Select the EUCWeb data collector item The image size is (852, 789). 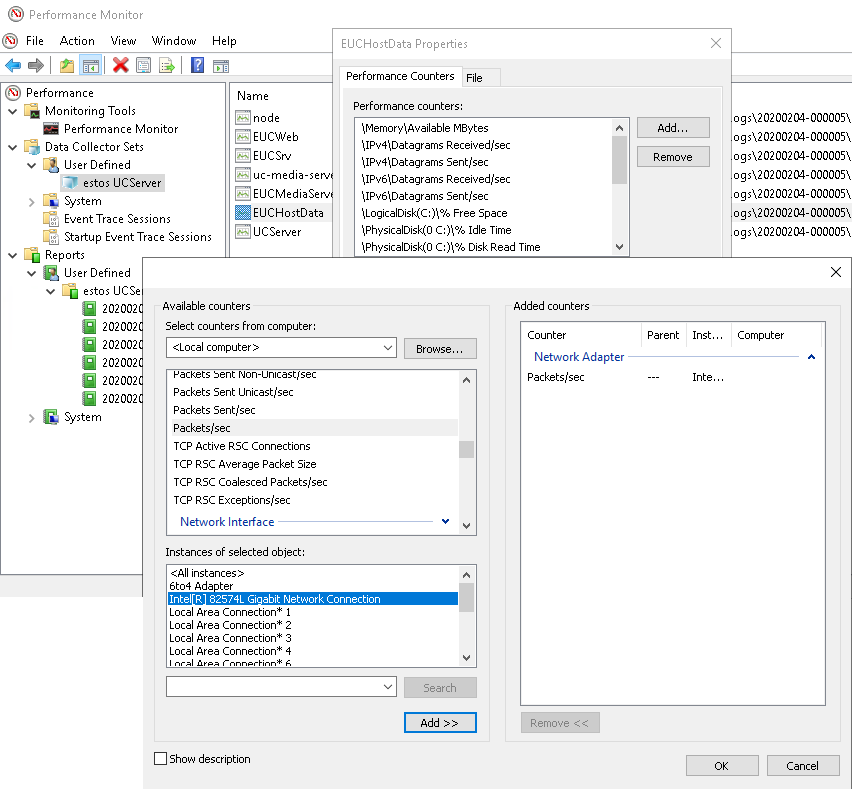point(275,136)
